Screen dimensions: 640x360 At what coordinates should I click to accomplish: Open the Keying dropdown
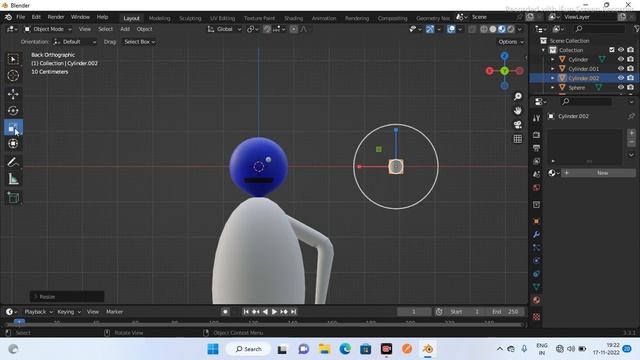69,311
